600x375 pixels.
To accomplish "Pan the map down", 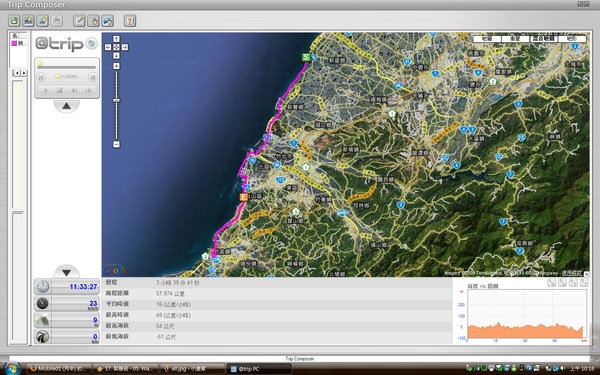I will [x=116, y=55].
